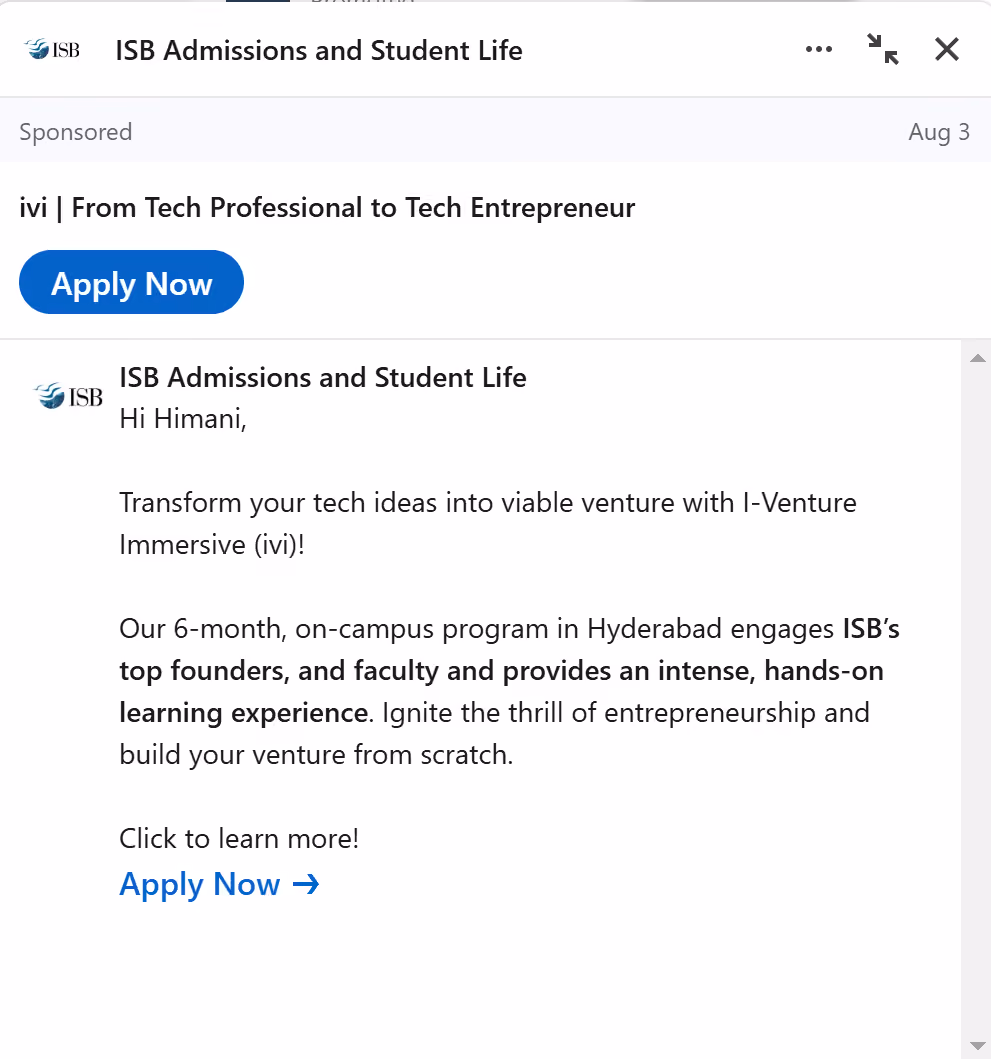Close the ISB Admissions conversation window
Screen dimensions: 991x1059
pos(946,49)
